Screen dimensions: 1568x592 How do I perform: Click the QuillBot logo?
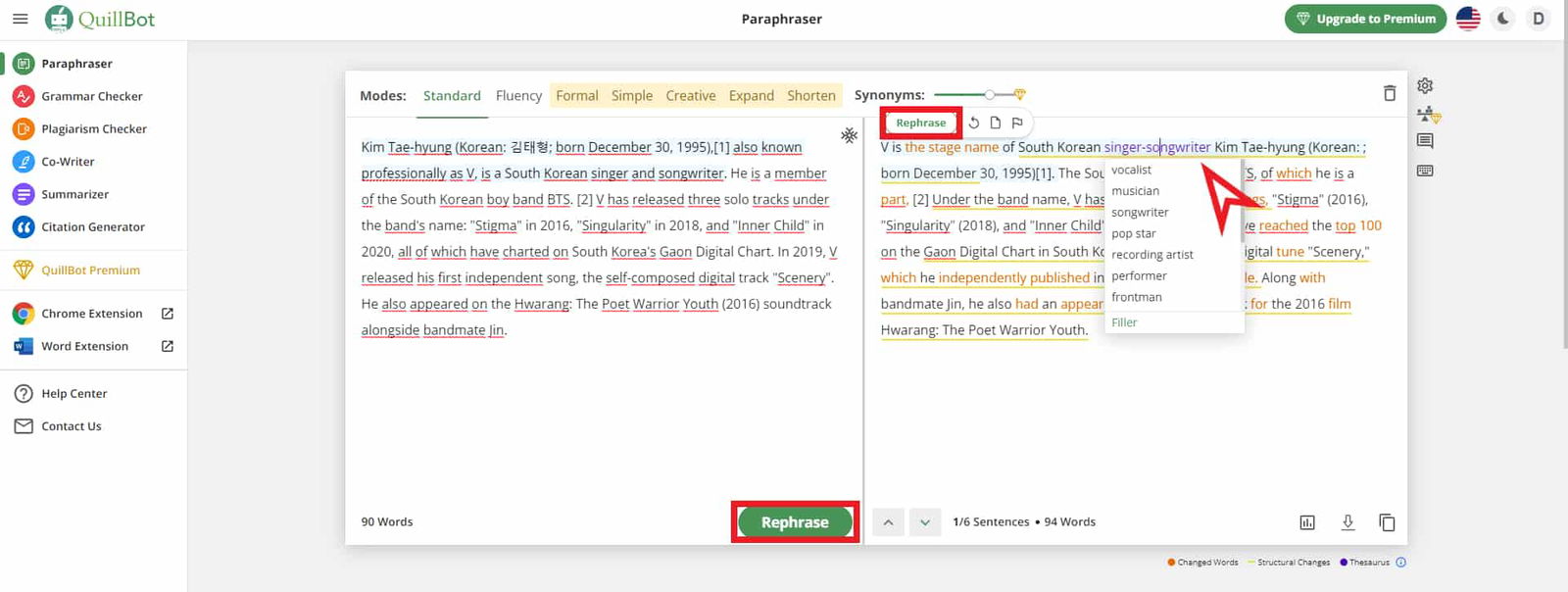click(x=100, y=19)
